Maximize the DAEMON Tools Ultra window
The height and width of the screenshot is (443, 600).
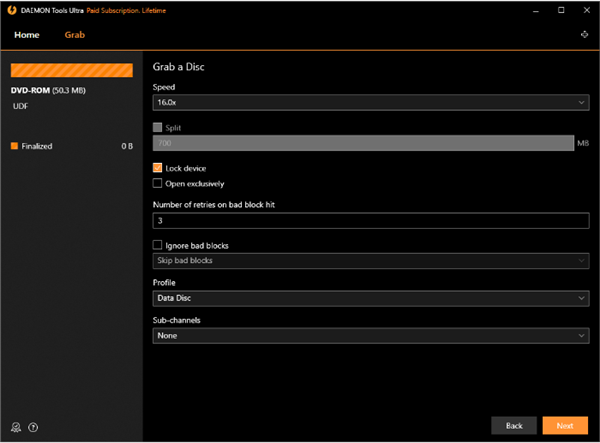tap(561, 10)
